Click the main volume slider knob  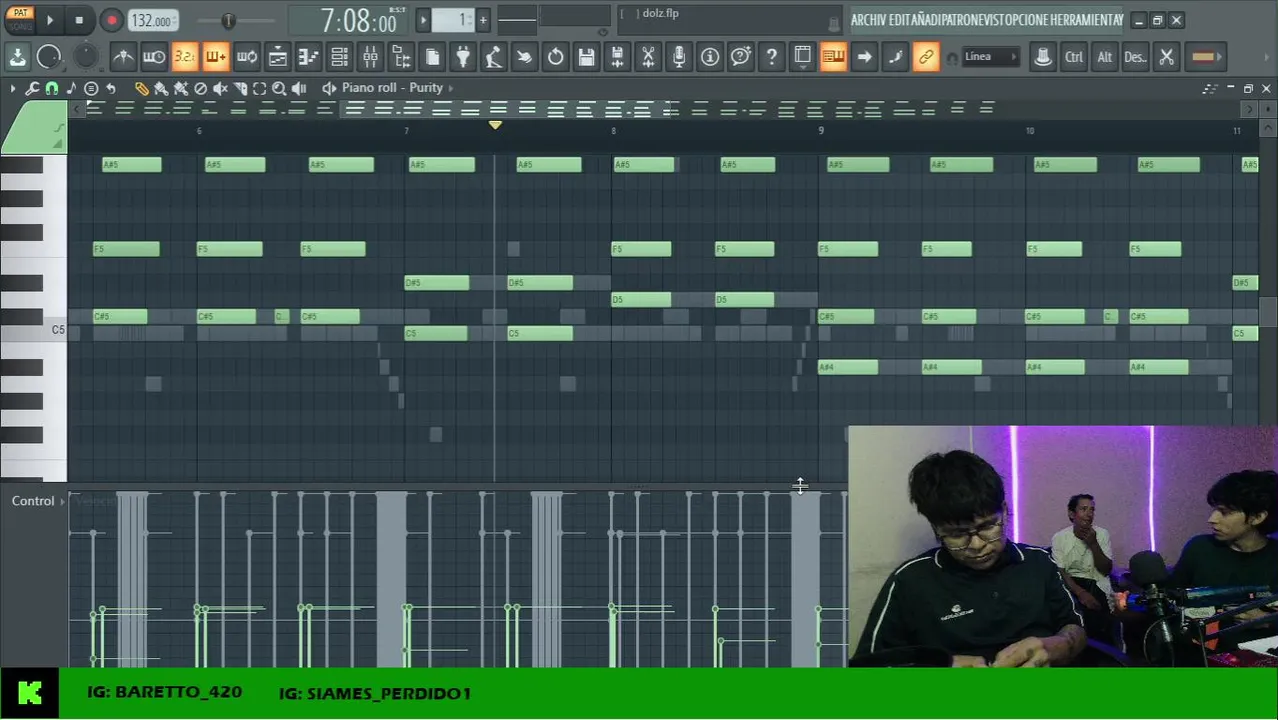(229, 20)
